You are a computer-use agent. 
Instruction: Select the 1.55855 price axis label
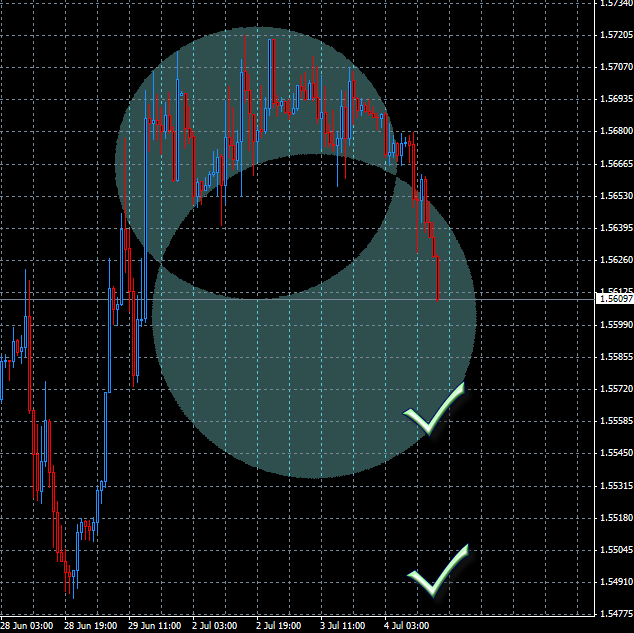pyautogui.click(x=616, y=357)
